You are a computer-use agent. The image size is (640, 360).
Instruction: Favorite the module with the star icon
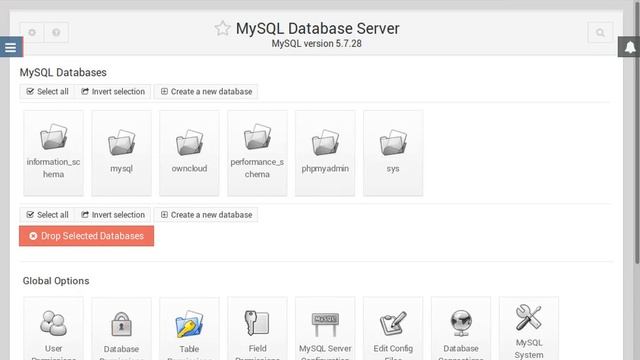(222, 29)
